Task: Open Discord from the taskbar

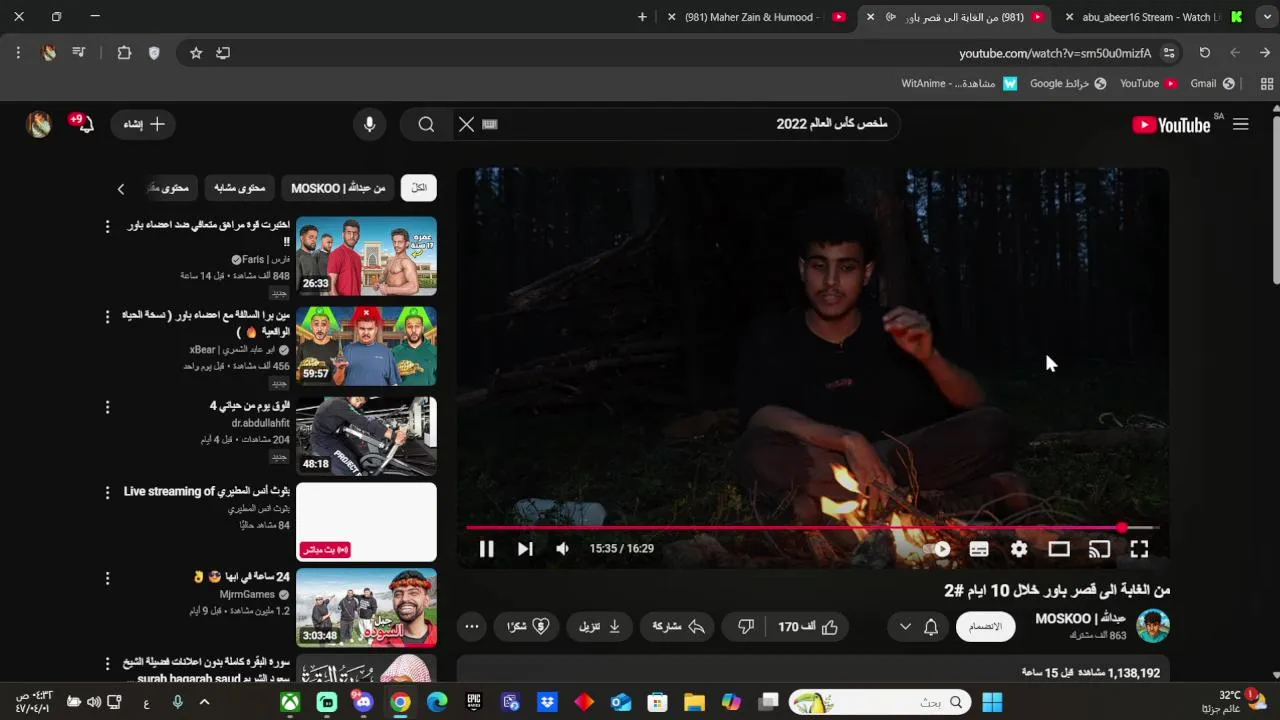Action: [363, 702]
